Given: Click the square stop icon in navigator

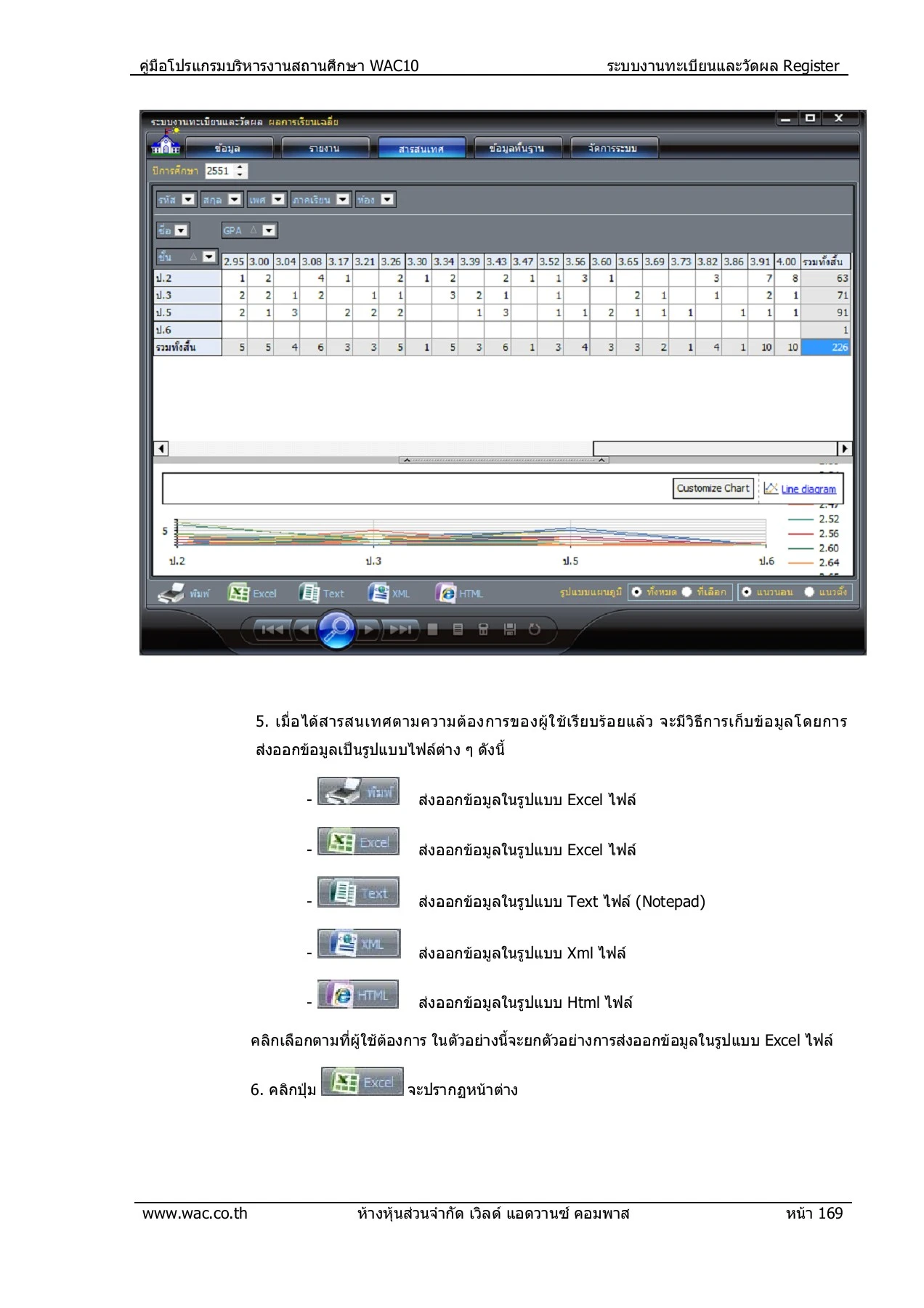Looking at the screenshot, I should point(433,629).
